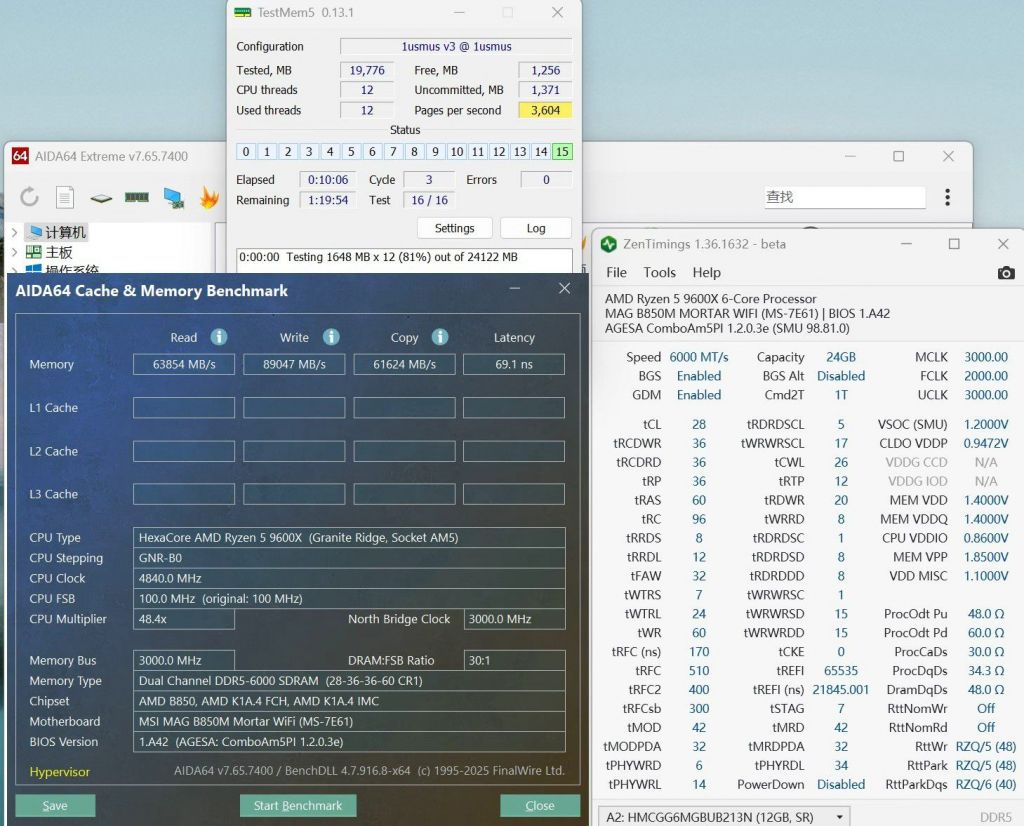Click the info icon next to Copy
This screenshot has height=826, width=1024.
440,337
